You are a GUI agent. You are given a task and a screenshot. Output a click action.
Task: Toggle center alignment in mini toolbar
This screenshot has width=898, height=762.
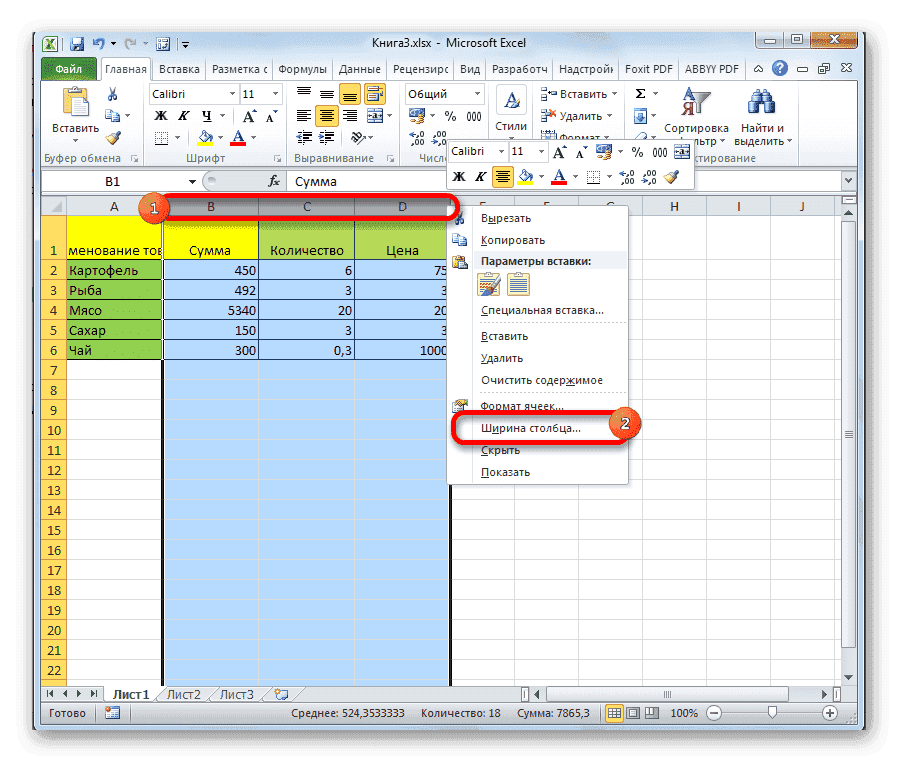click(504, 177)
